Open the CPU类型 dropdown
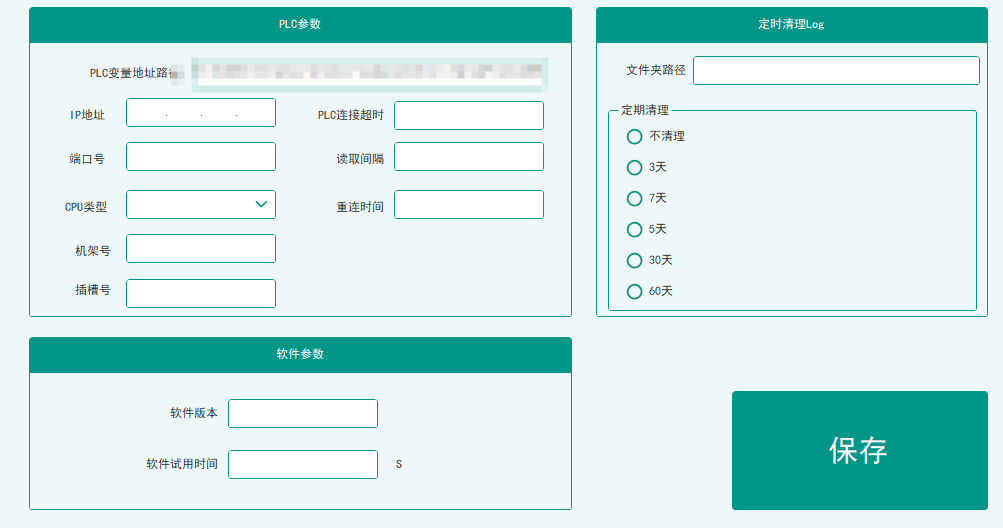This screenshot has width=1003, height=528. 201,204
